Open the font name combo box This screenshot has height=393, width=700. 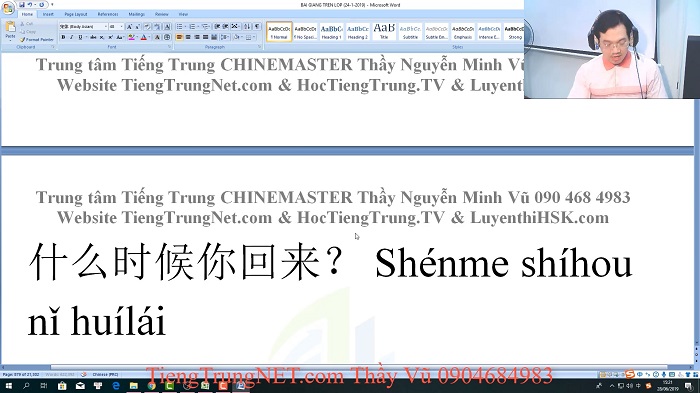point(83,27)
